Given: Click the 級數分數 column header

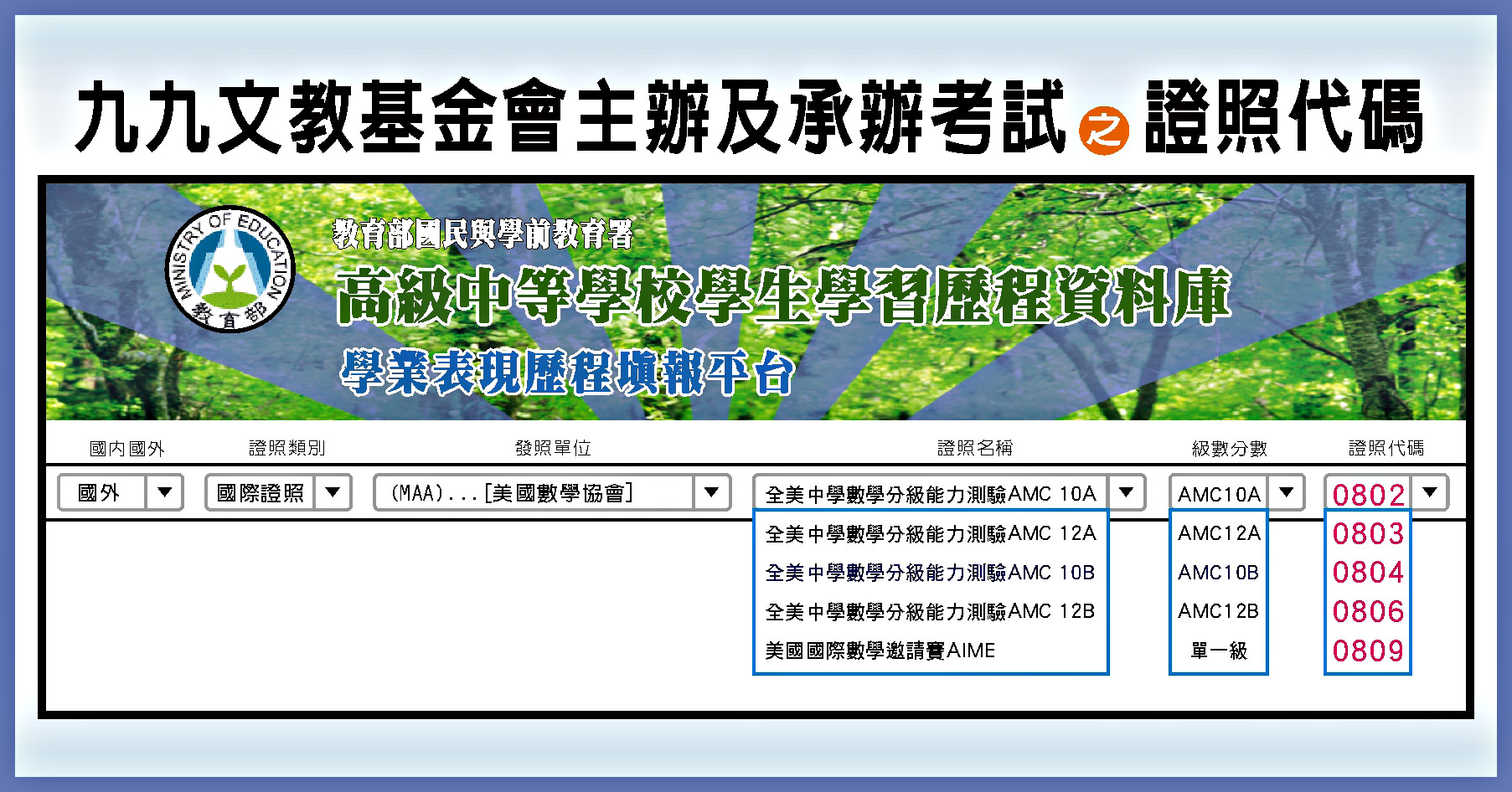Looking at the screenshot, I should (x=1230, y=449).
